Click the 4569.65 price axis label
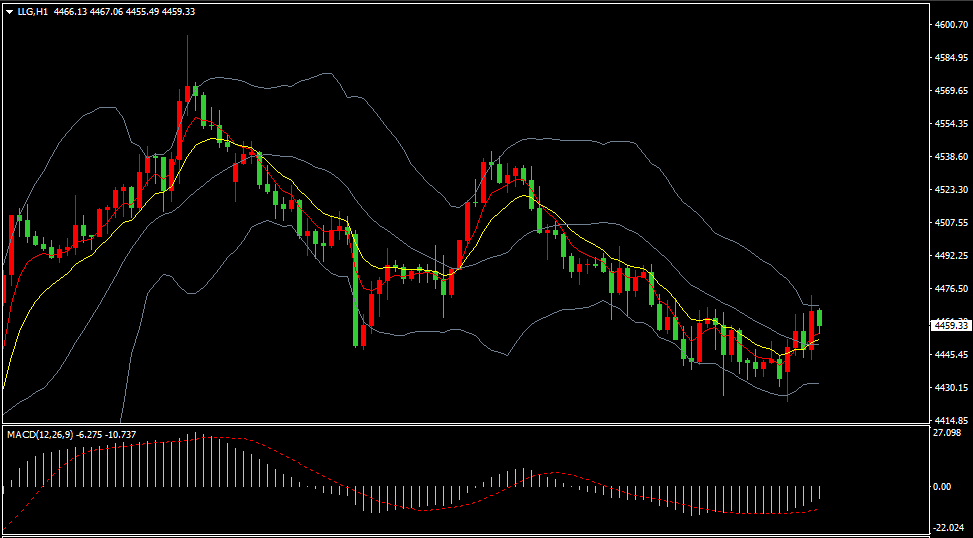973x538 pixels. click(x=951, y=91)
